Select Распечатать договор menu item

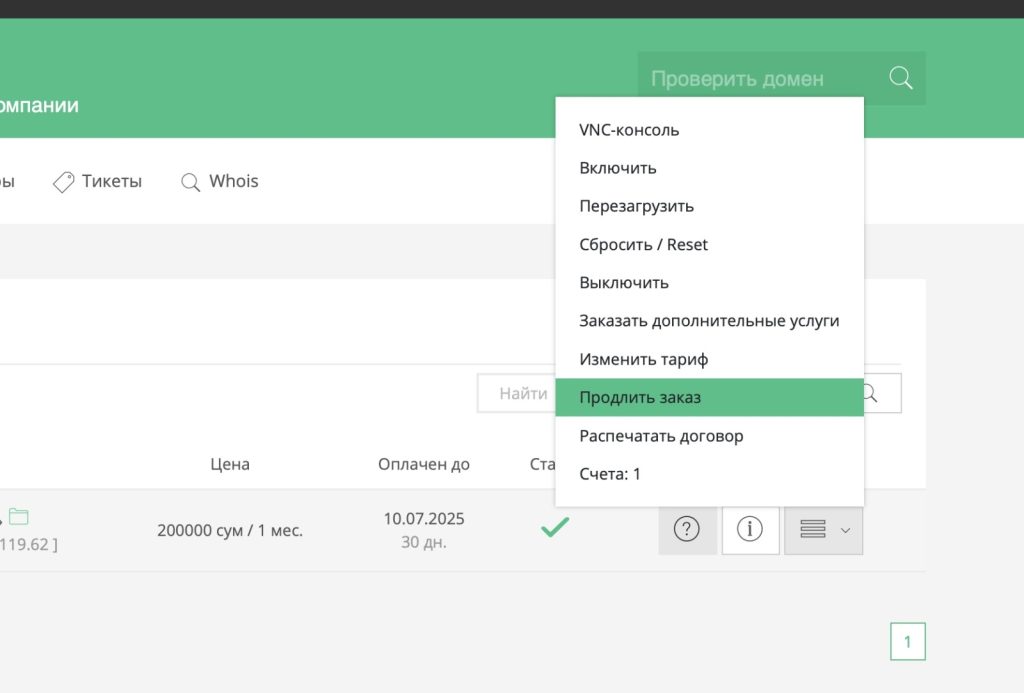click(x=709, y=436)
